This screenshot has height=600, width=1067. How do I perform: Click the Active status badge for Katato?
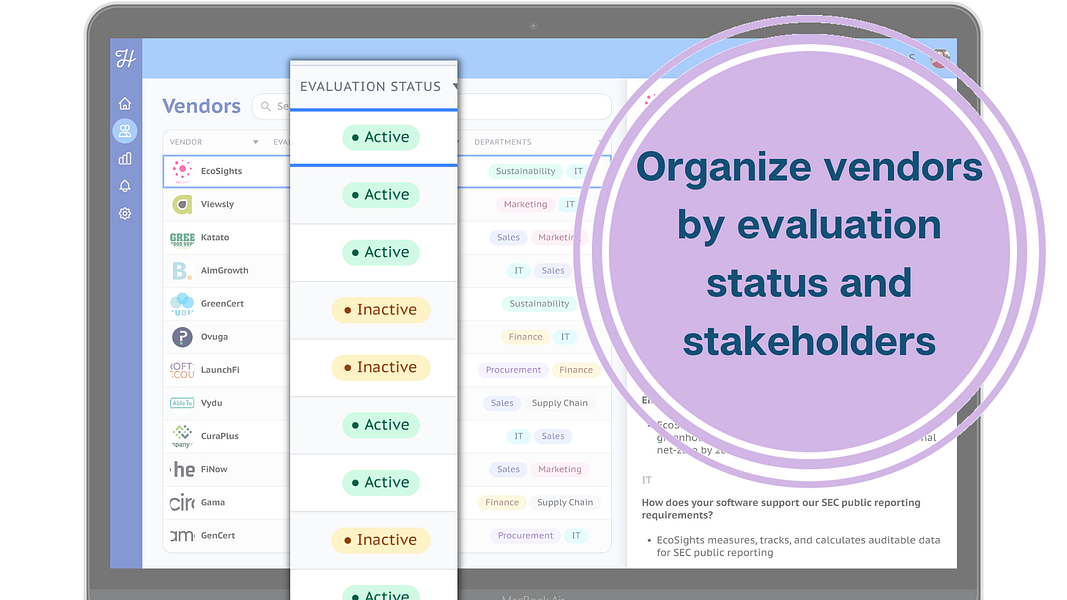(381, 252)
